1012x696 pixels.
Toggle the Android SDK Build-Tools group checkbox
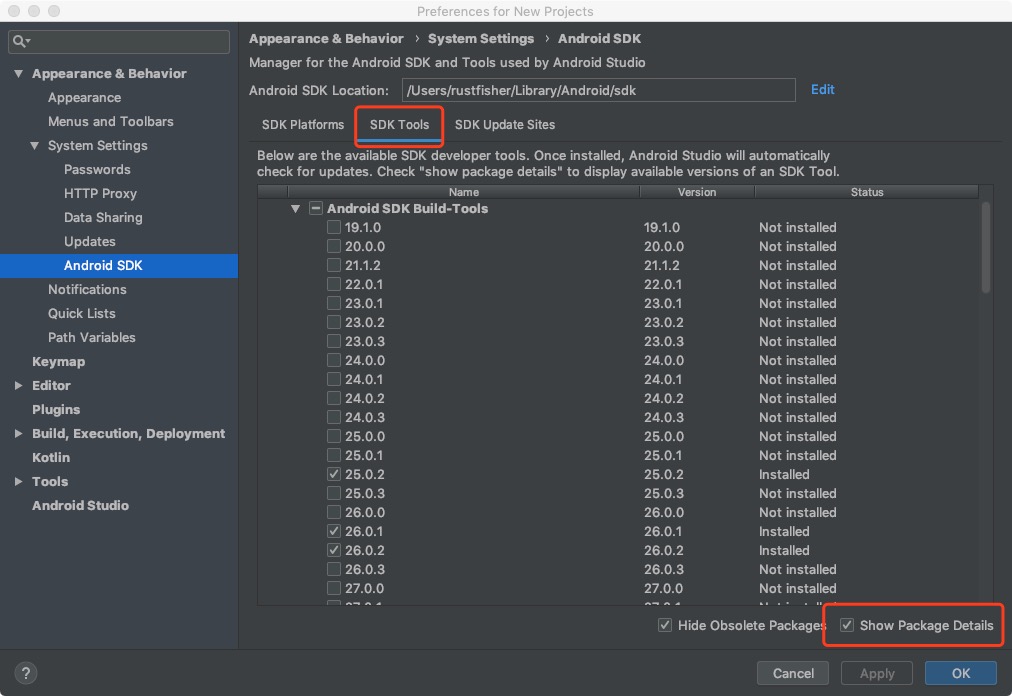[x=315, y=209]
